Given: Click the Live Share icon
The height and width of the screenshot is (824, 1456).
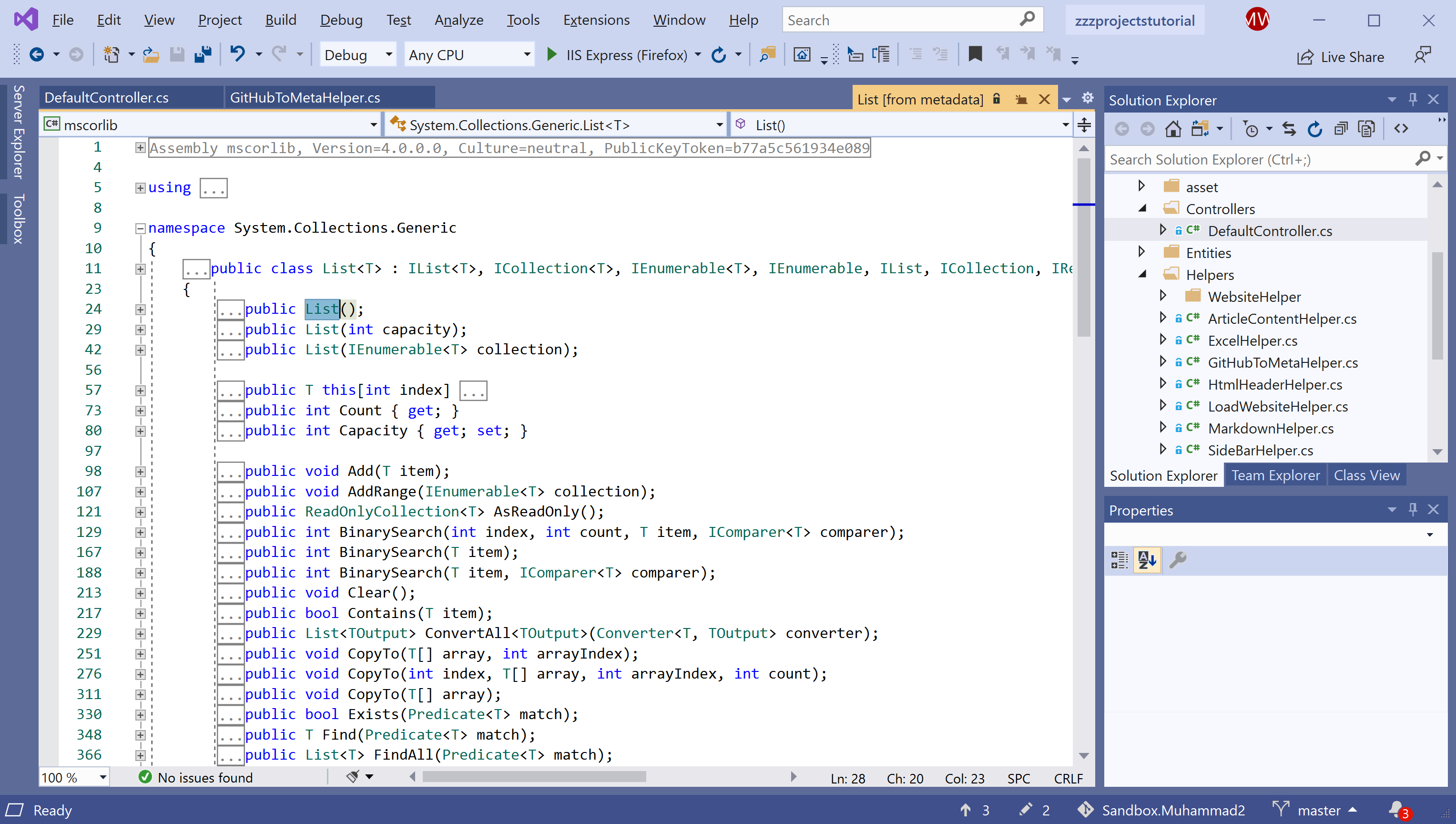Looking at the screenshot, I should (1305, 57).
